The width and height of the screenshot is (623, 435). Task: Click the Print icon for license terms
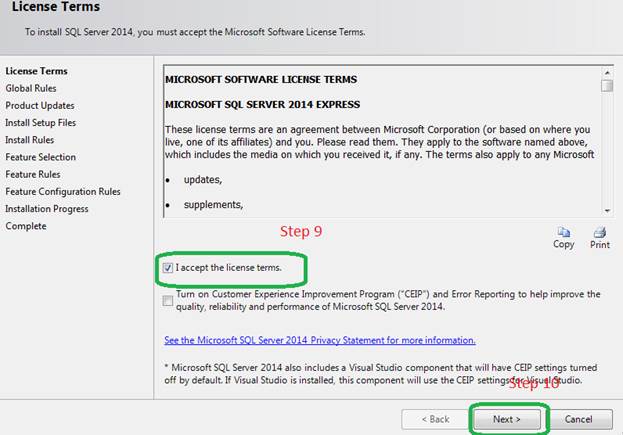pyautogui.click(x=599, y=232)
